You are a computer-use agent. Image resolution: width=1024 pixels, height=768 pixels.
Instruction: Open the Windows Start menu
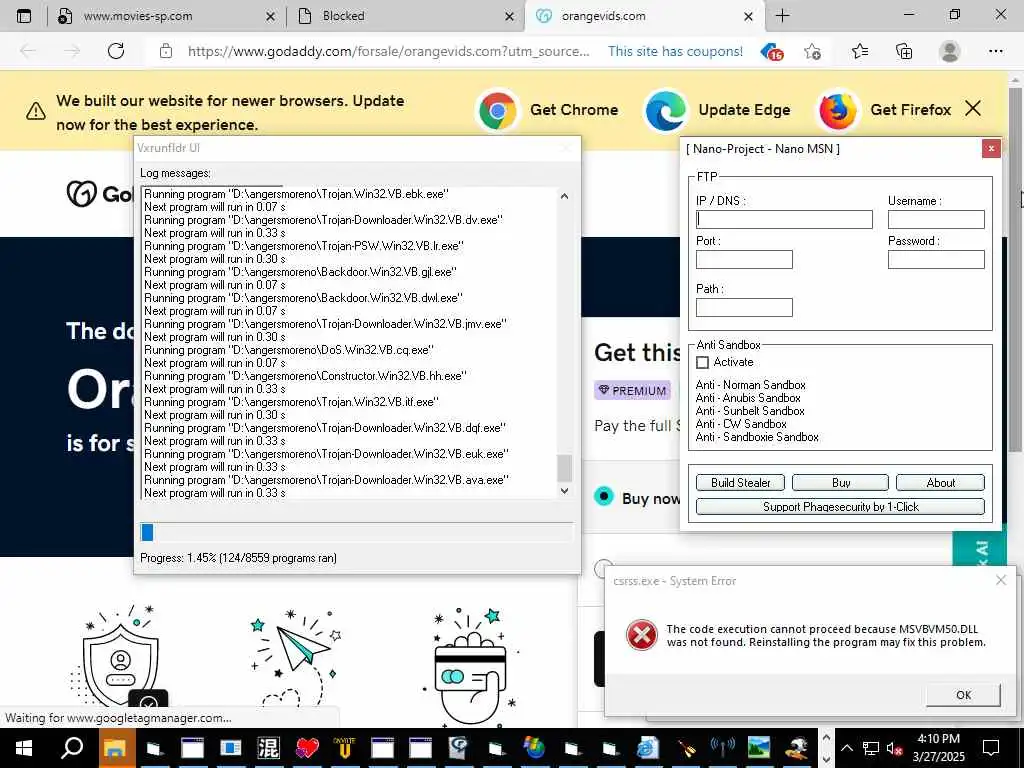pyautogui.click(x=24, y=748)
